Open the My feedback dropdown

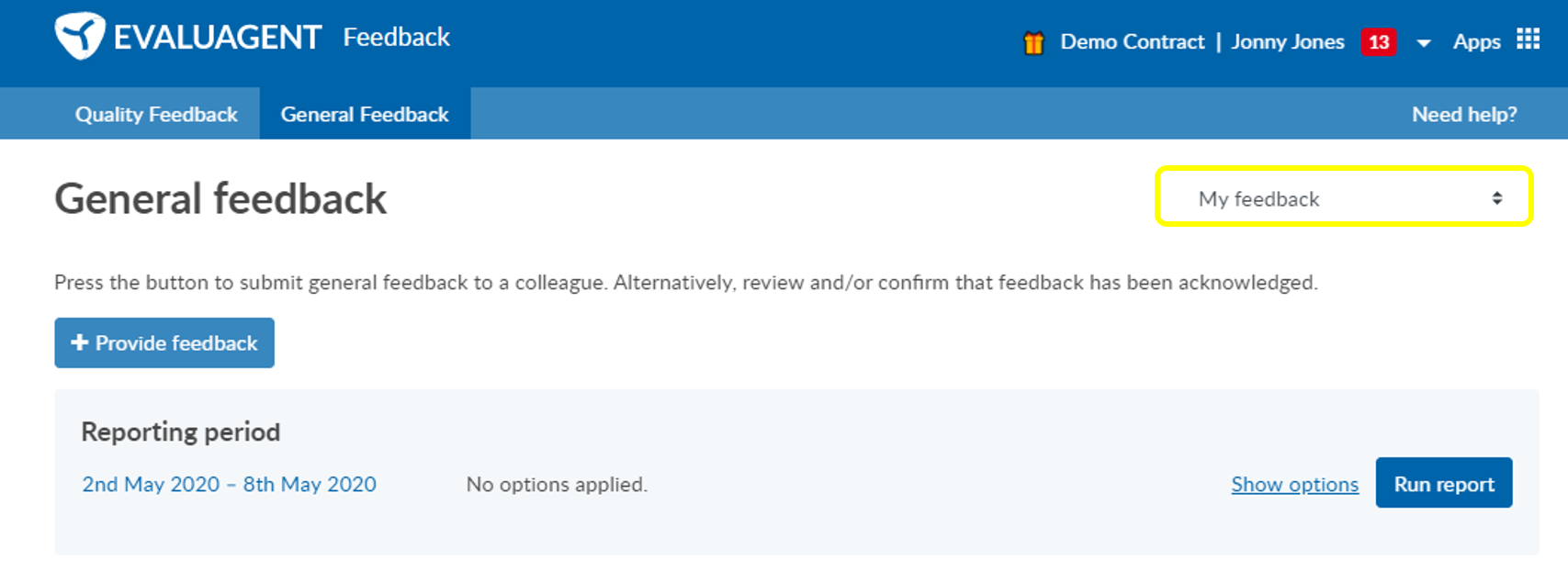click(x=1344, y=197)
